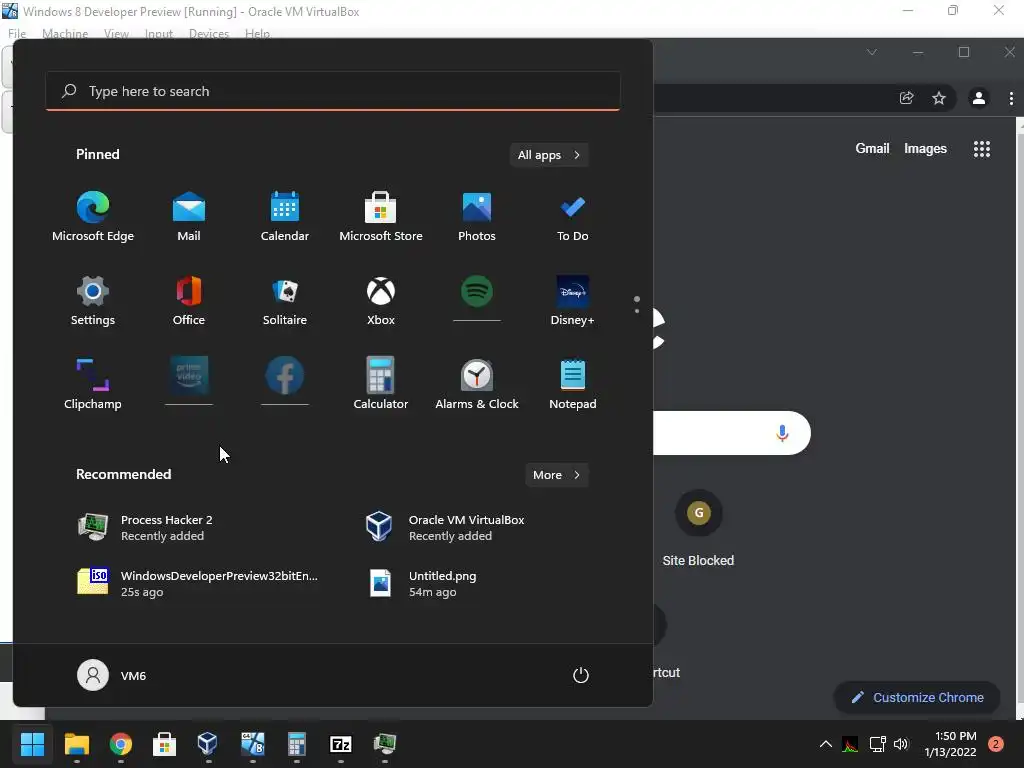The height and width of the screenshot is (768, 1024).
Task: Open the View menu in VirtualBox
Action: pos(116,33)
